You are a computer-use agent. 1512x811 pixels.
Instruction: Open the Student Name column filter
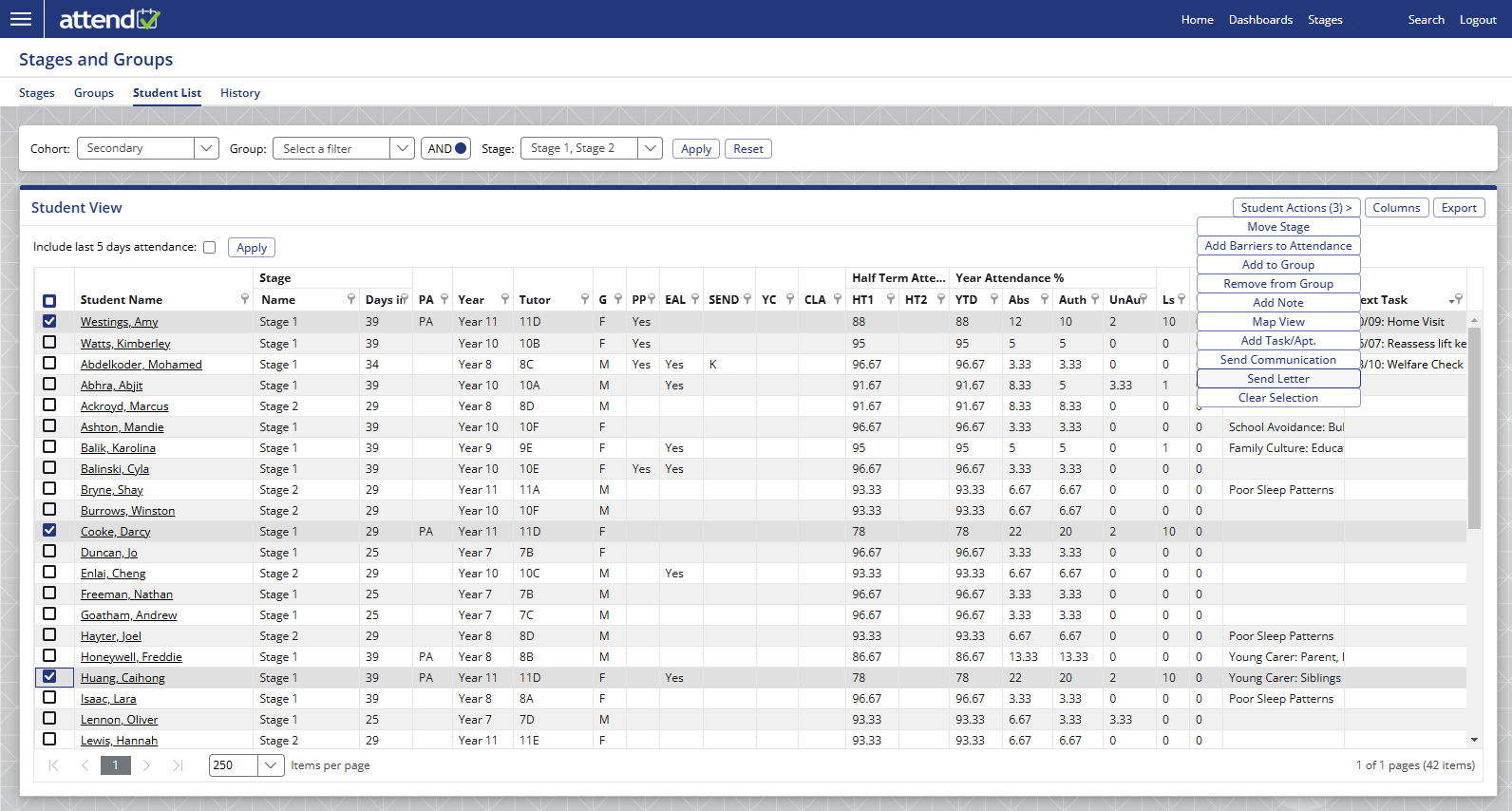[244, 299]
